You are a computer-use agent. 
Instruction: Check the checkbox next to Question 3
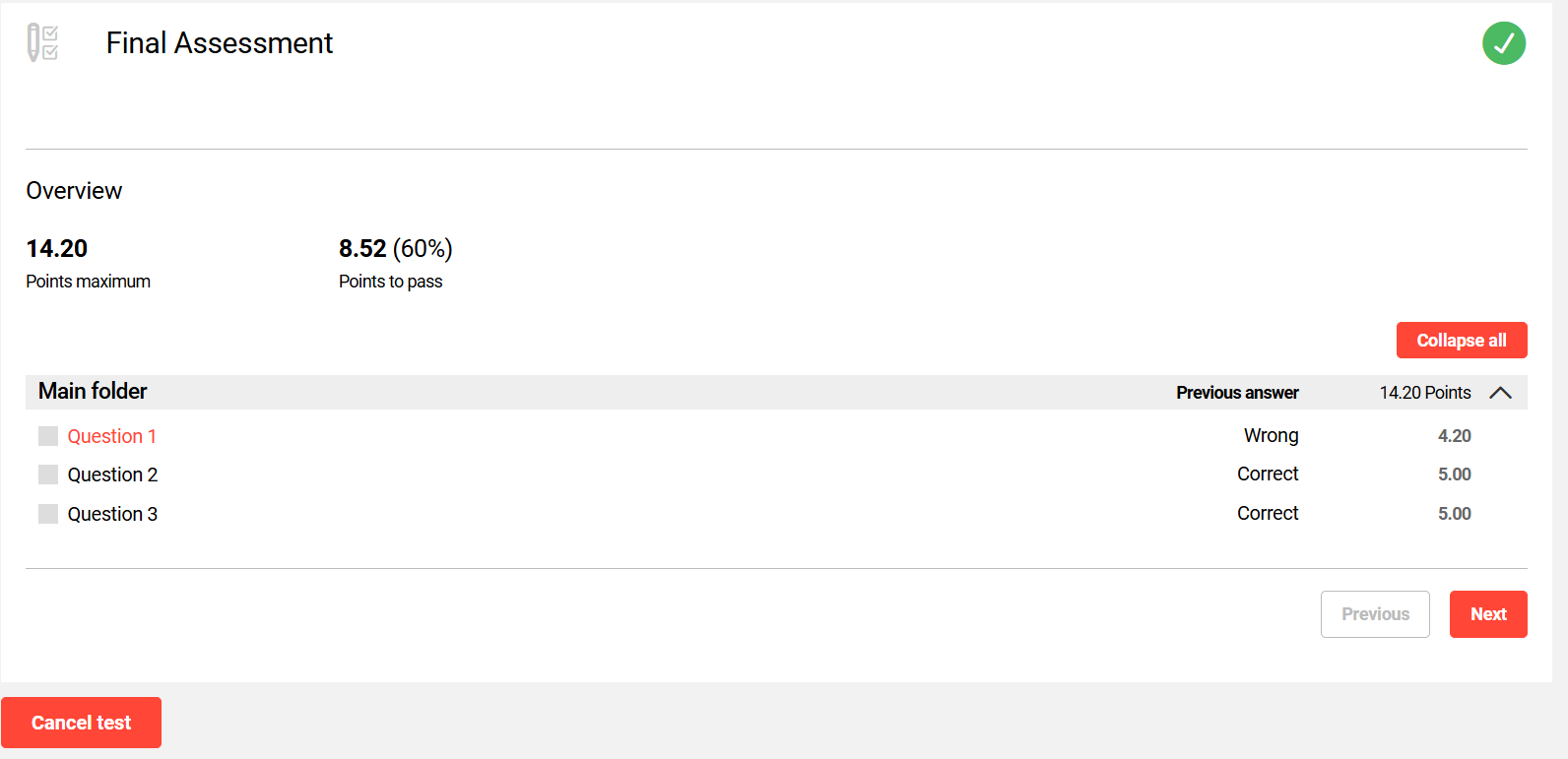[x=47, y=513]
